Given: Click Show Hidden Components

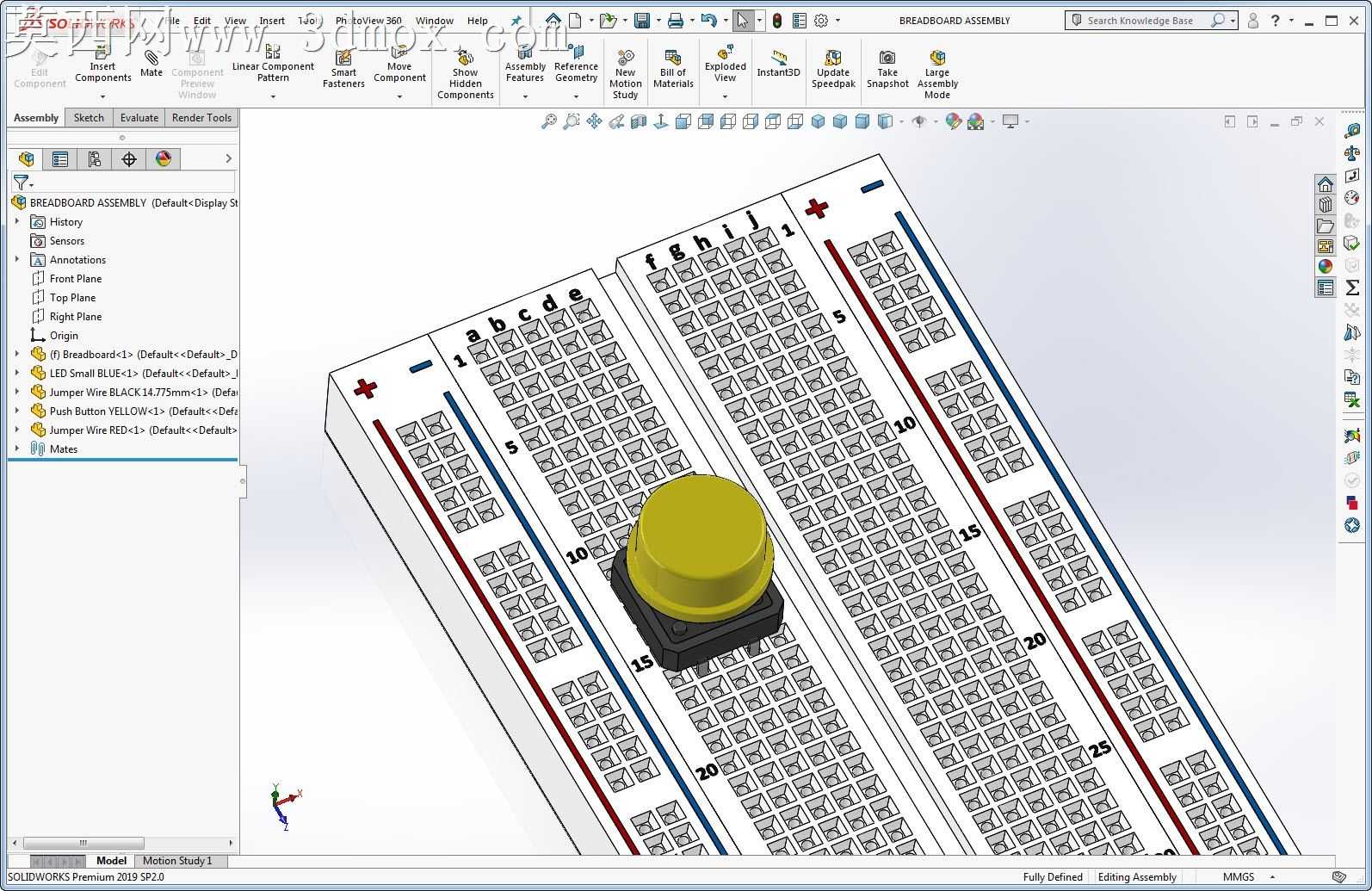Looking at the screenshot, I should (x=465, y=74).
